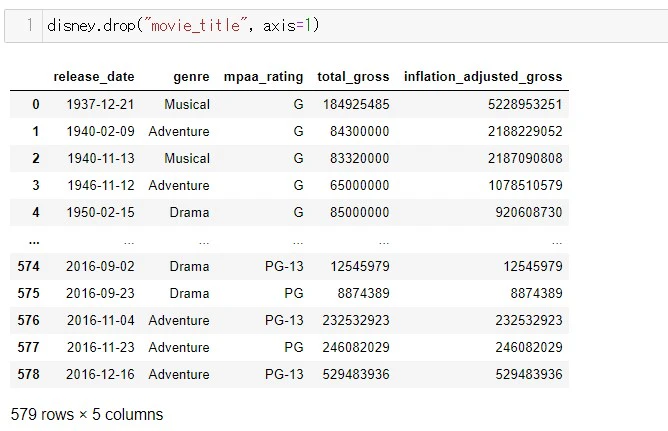Click the mpaa_rating column header
This screenshot has height=431, width=668.
point(263,77)
